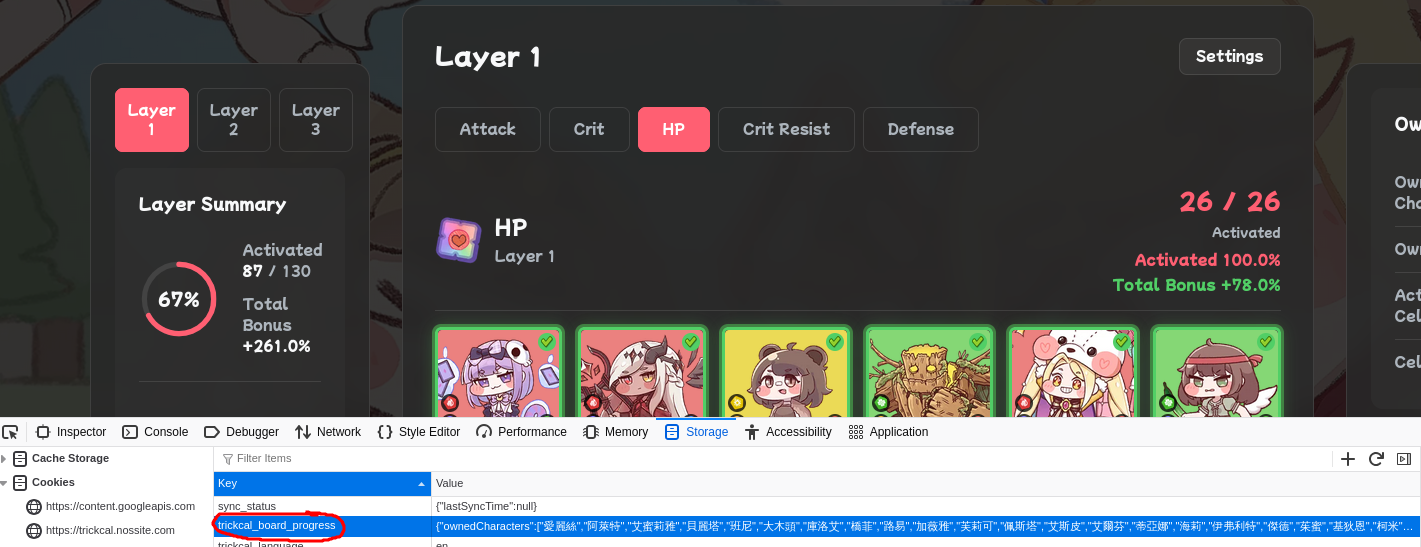The image size is (1421, 547).
Task: Click the red element badge on purple-haired card
Action: 449,403
